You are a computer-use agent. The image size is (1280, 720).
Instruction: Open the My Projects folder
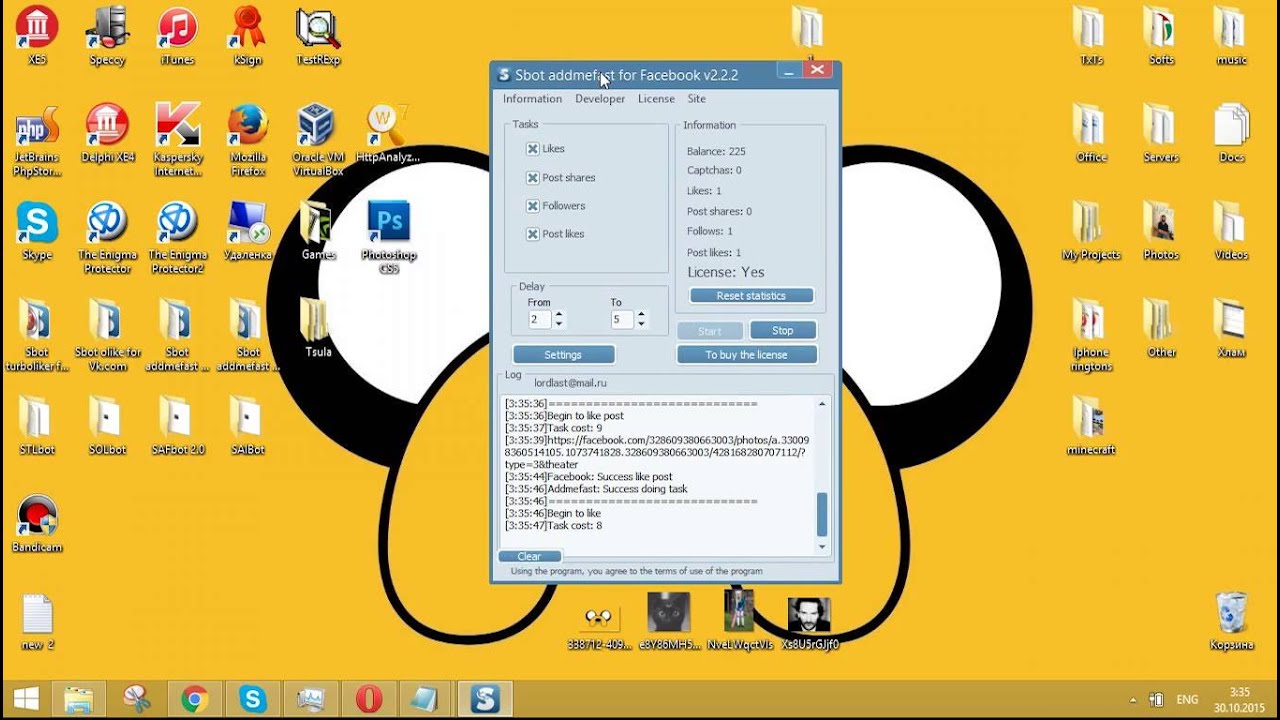click(x=1091, y=230)
